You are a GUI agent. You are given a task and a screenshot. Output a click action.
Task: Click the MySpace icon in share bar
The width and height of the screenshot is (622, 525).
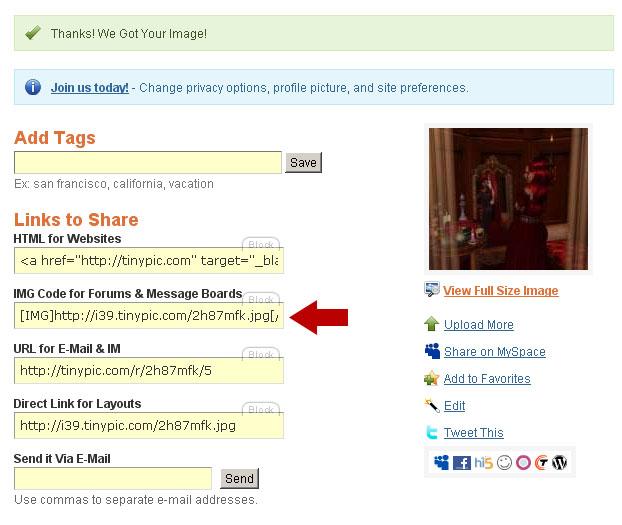pos(441,463)
